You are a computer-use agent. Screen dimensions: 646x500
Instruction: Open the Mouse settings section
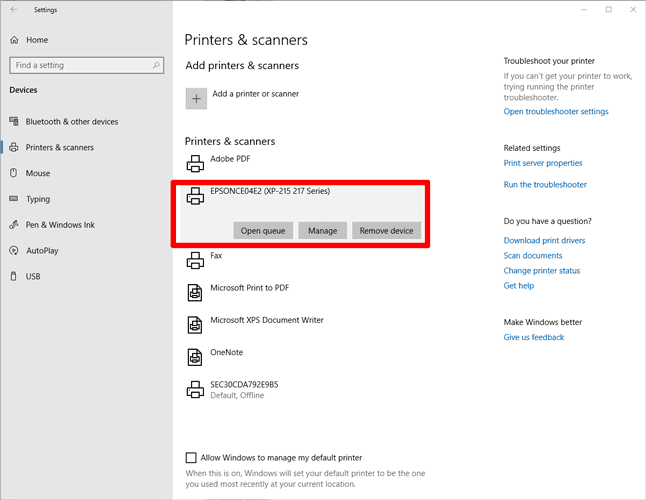tap(38, 173)
